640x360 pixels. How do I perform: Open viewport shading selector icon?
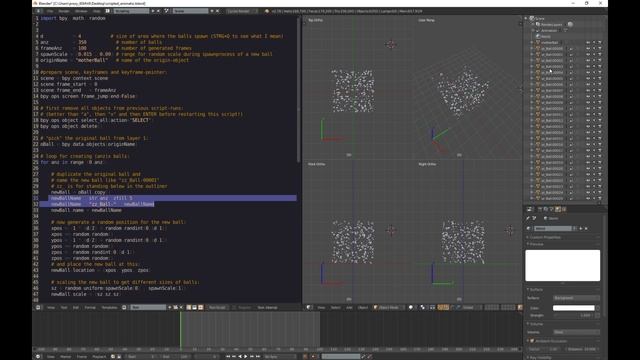pos(411,307)
